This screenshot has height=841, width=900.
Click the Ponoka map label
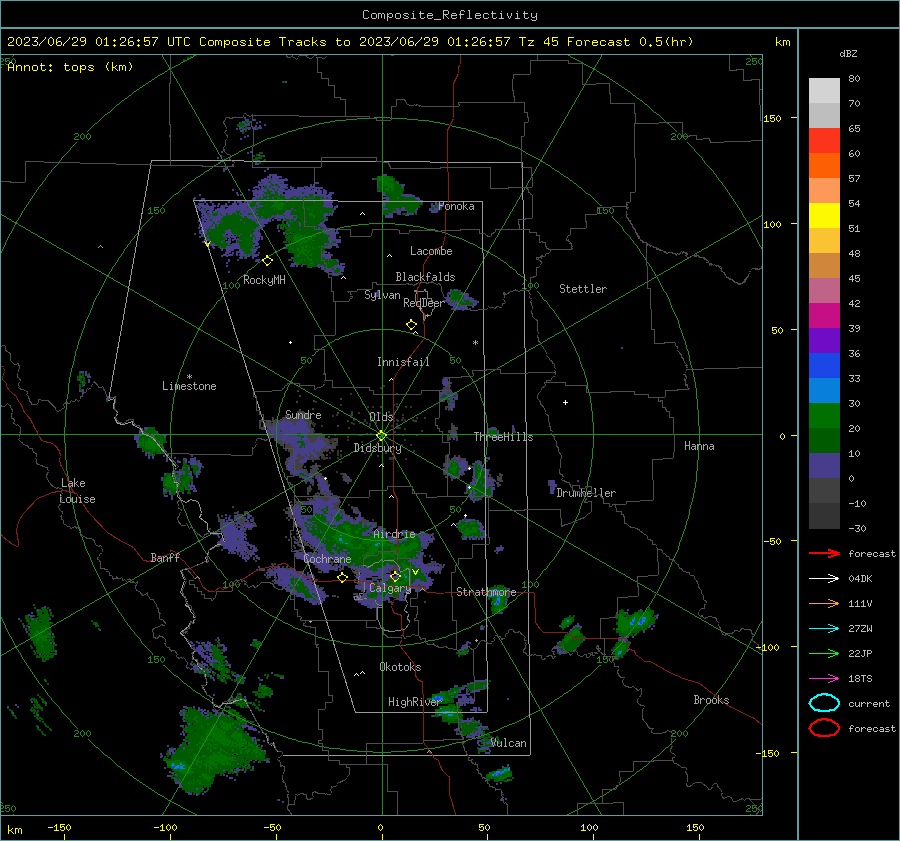(x=456, y=206)
